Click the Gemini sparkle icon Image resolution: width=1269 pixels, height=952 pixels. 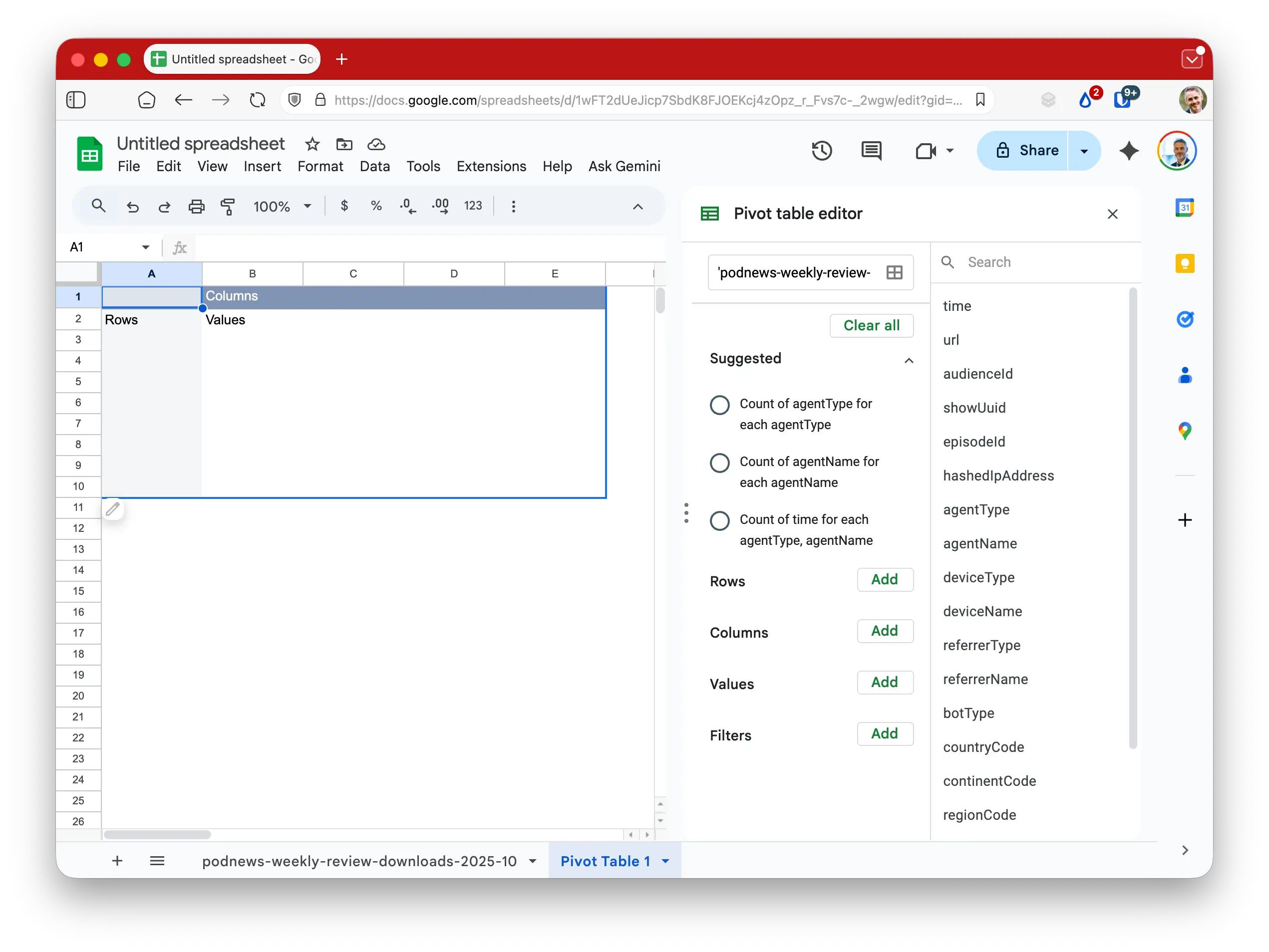1128,151
